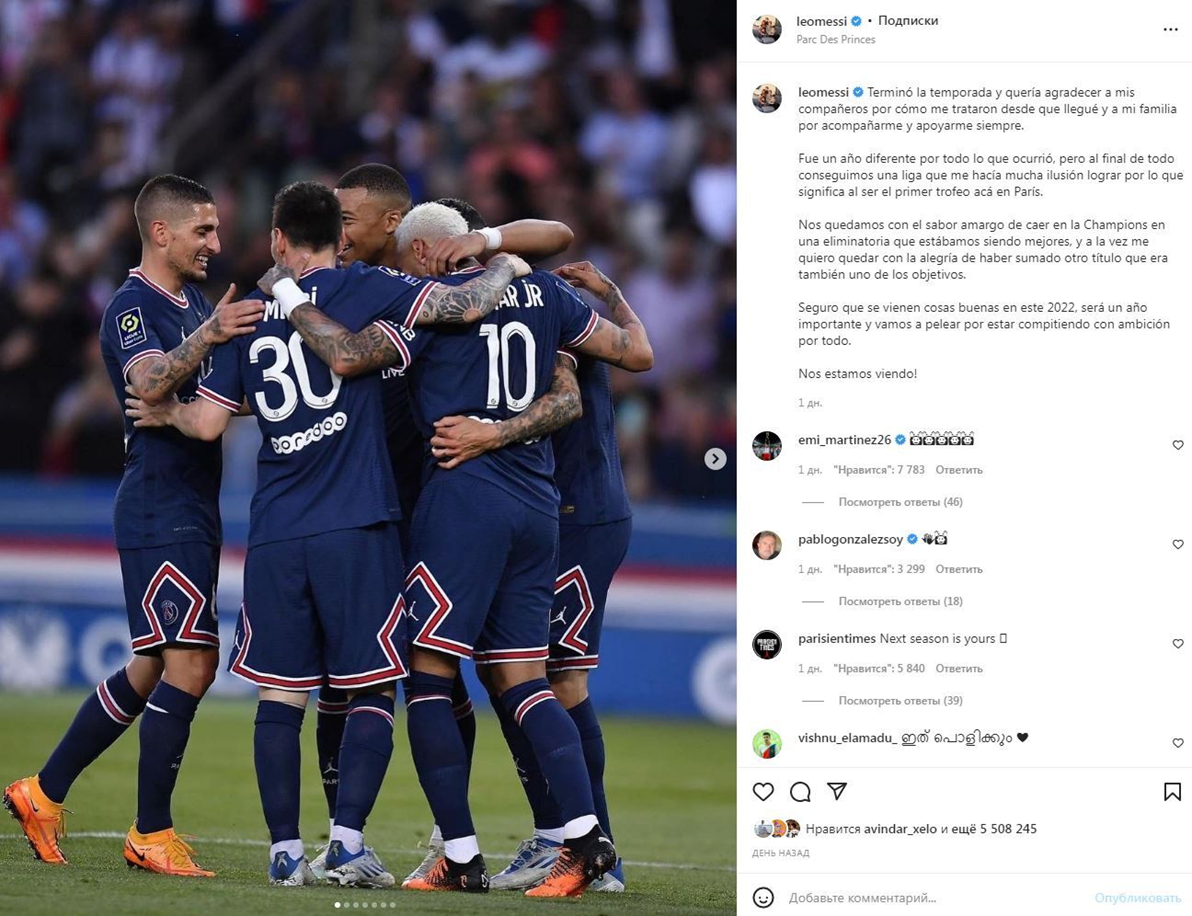Like the post with the heart icon
Image resolution: width=1192 pixels, height=916 pixels.
[x=762, y=792]
